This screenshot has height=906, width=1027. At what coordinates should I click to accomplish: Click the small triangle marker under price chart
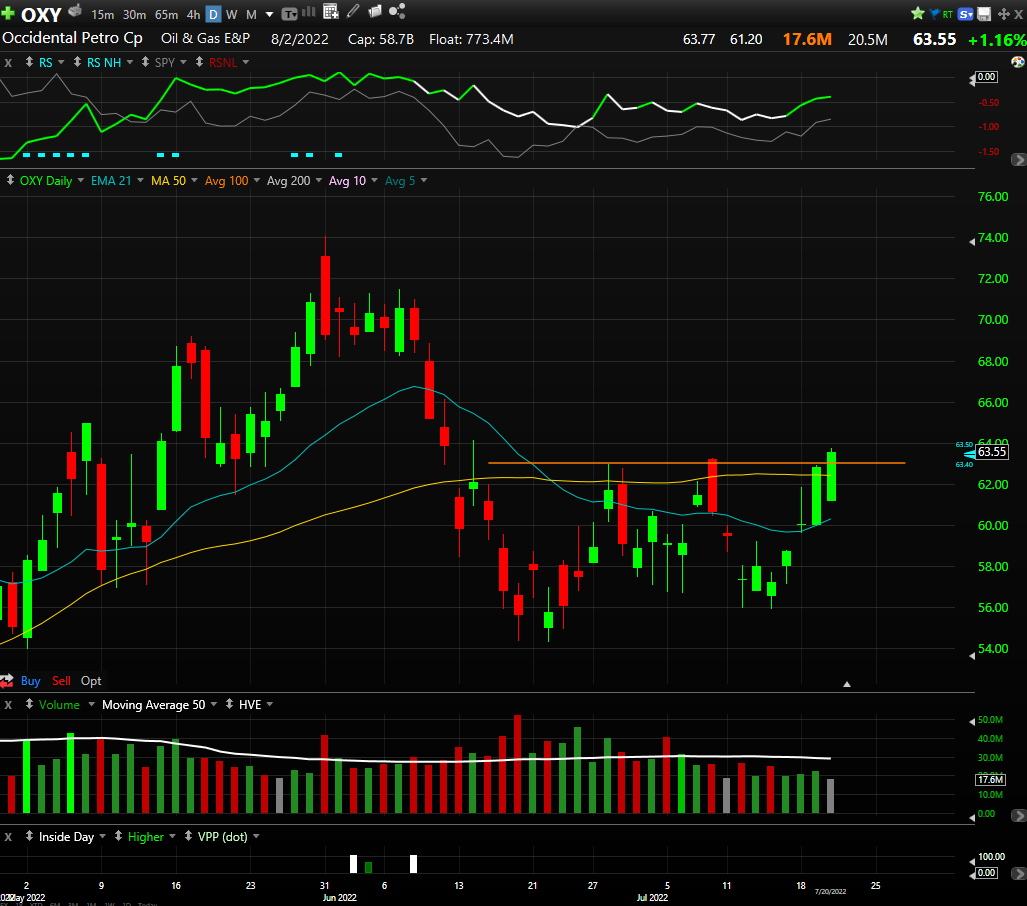click(x=847, y=684)
